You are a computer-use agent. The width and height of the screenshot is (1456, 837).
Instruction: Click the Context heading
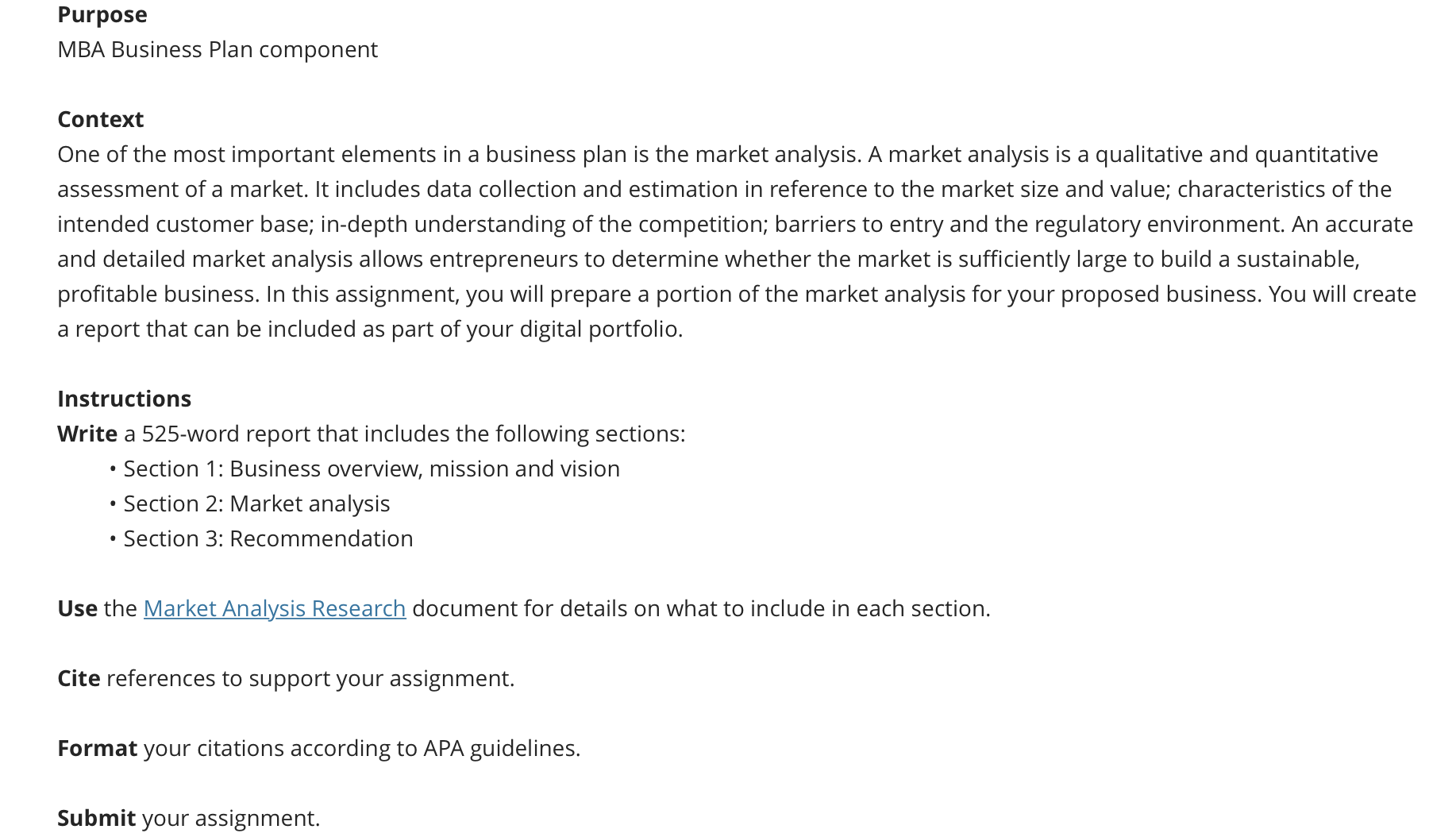(101, 119)
